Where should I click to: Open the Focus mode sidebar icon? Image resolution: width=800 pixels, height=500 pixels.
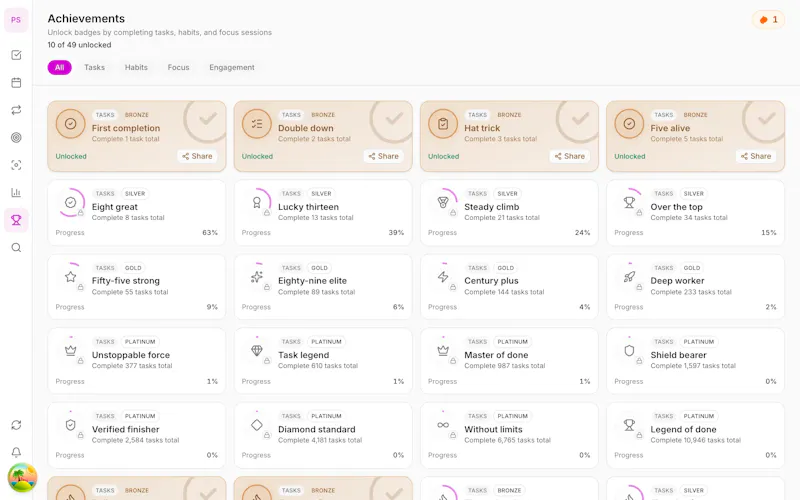click(16, 165)
